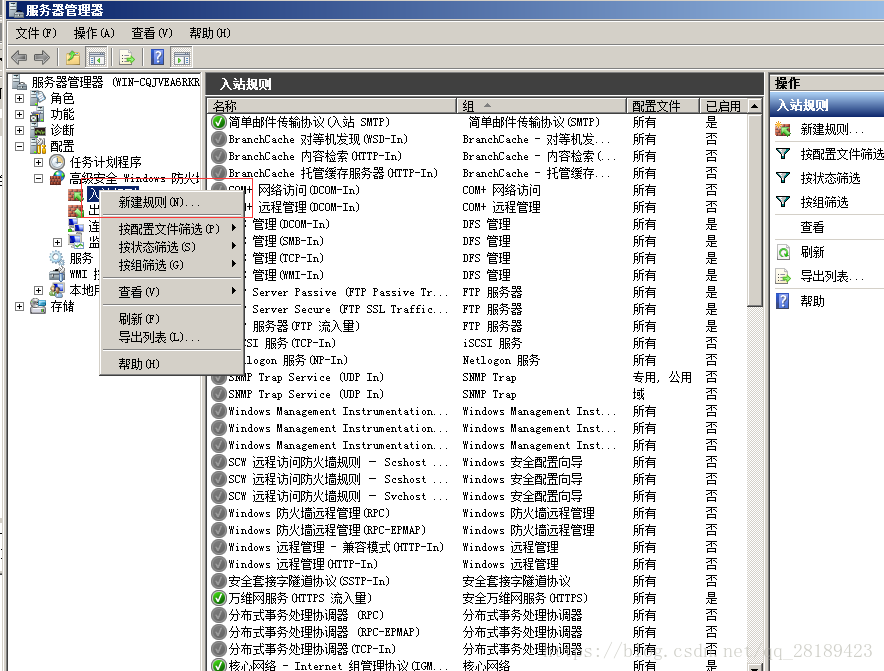Click the funnel icon beside 按状态筛选
884x671 pixels.
pos(783,178)
